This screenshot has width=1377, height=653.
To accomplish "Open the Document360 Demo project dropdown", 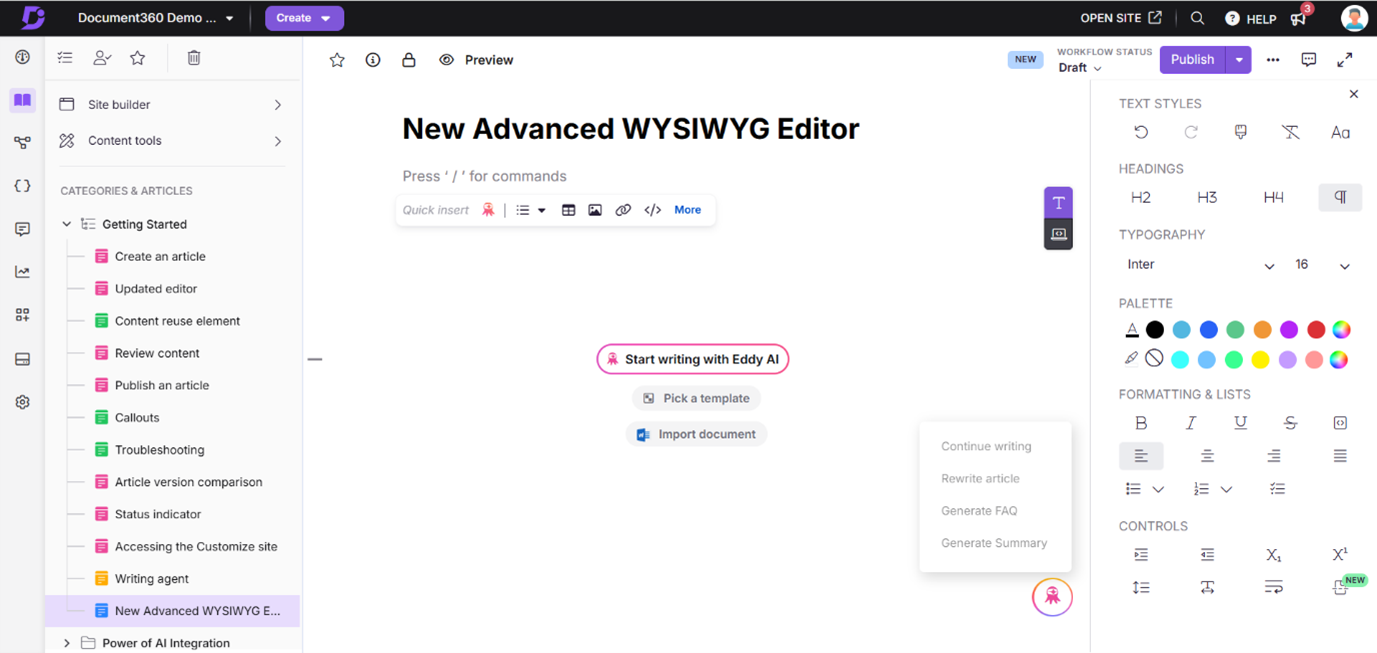I will [x=156, y=18].
